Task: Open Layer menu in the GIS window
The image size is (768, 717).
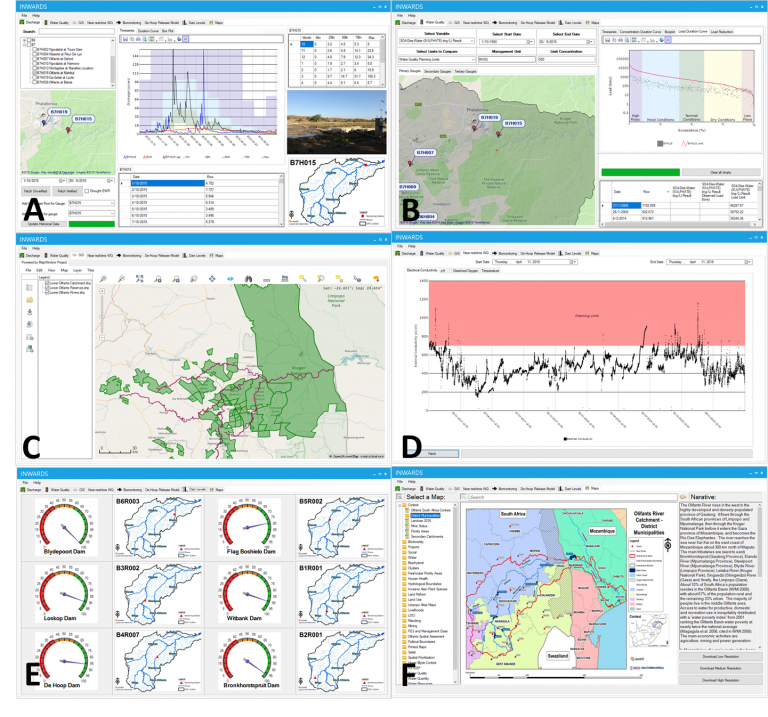Action: tap(77, 270)
